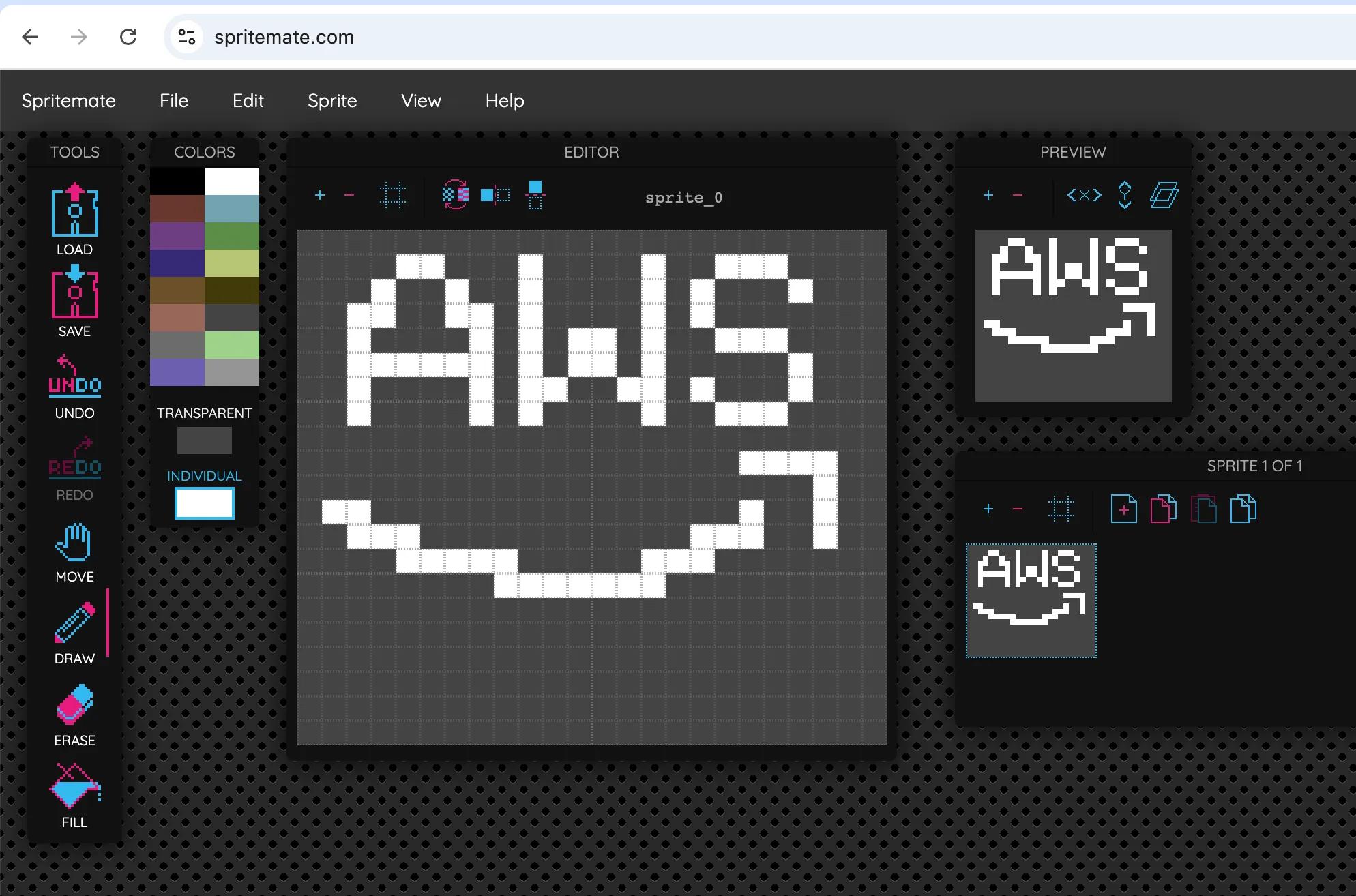Open the Sprite menu

click(332, 101)
